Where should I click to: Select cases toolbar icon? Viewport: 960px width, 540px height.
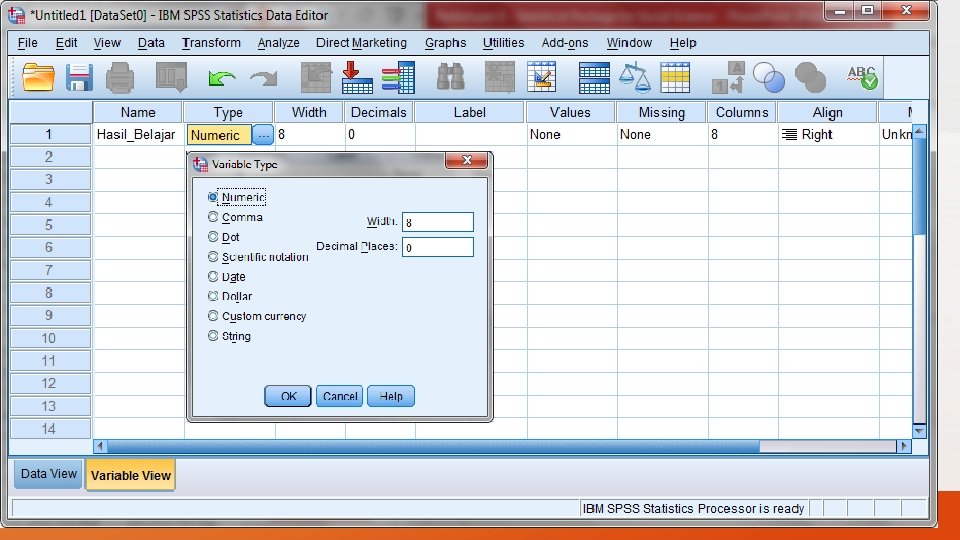[675, 78]
